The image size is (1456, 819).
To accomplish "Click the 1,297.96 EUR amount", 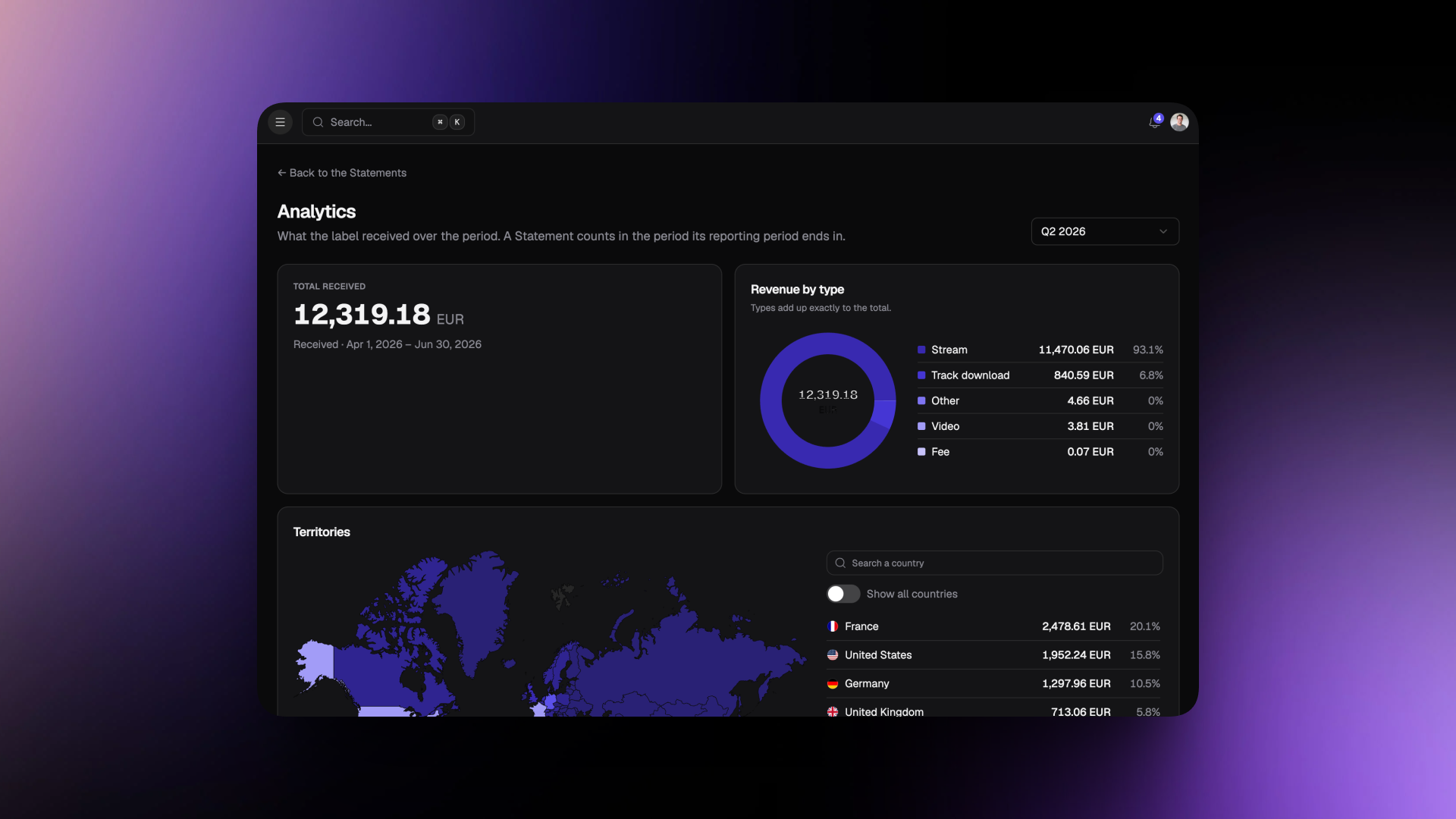I will pyautogui.click(x=1076, y=684).
